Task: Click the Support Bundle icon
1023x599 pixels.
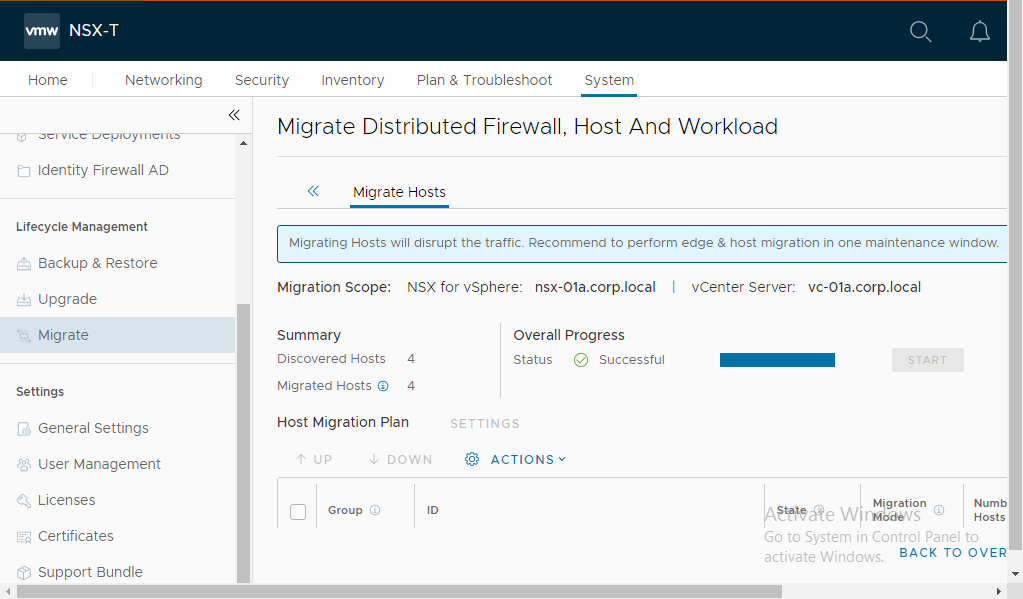Action: coord(23,573)
